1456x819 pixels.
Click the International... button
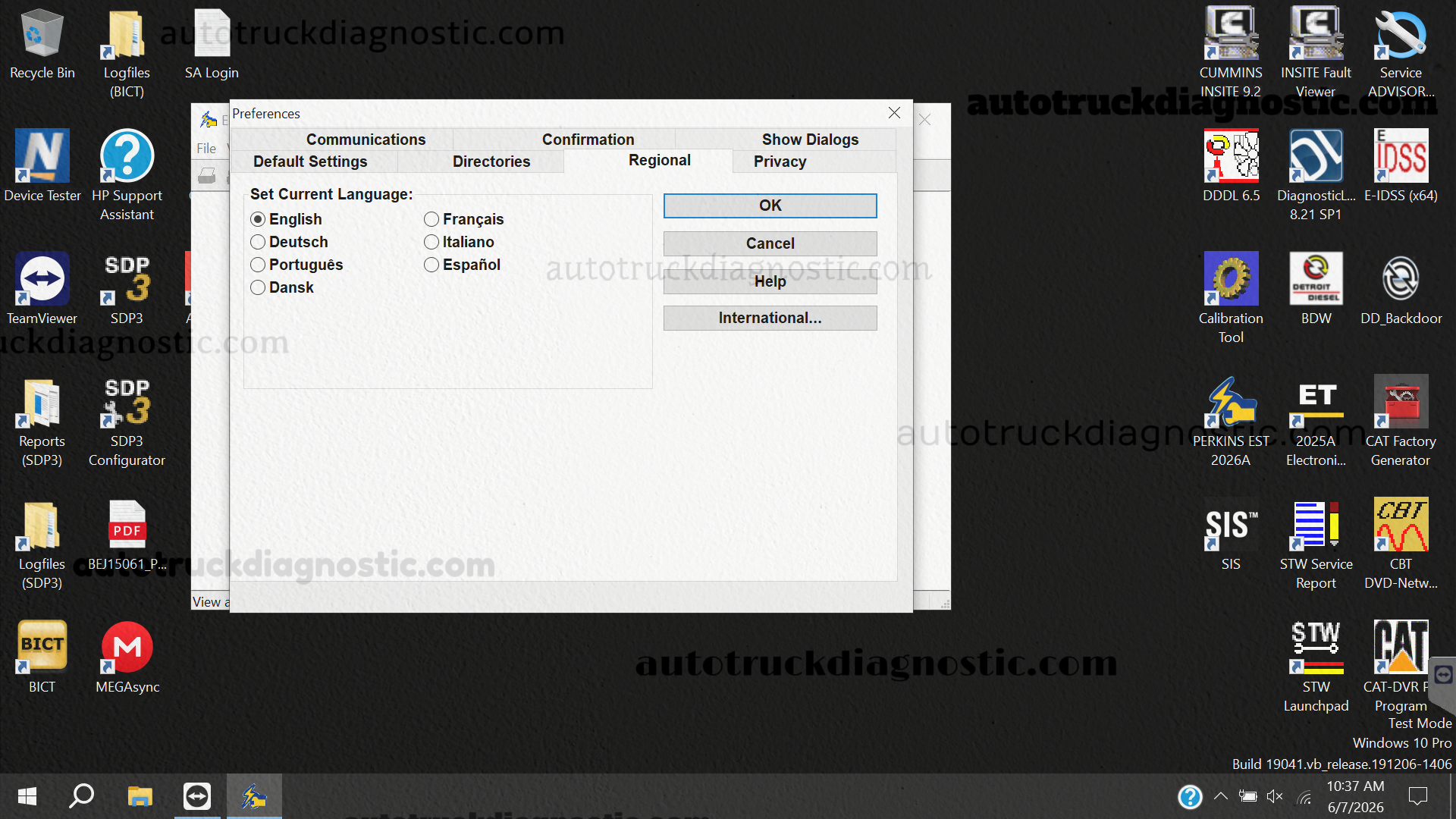770,318
